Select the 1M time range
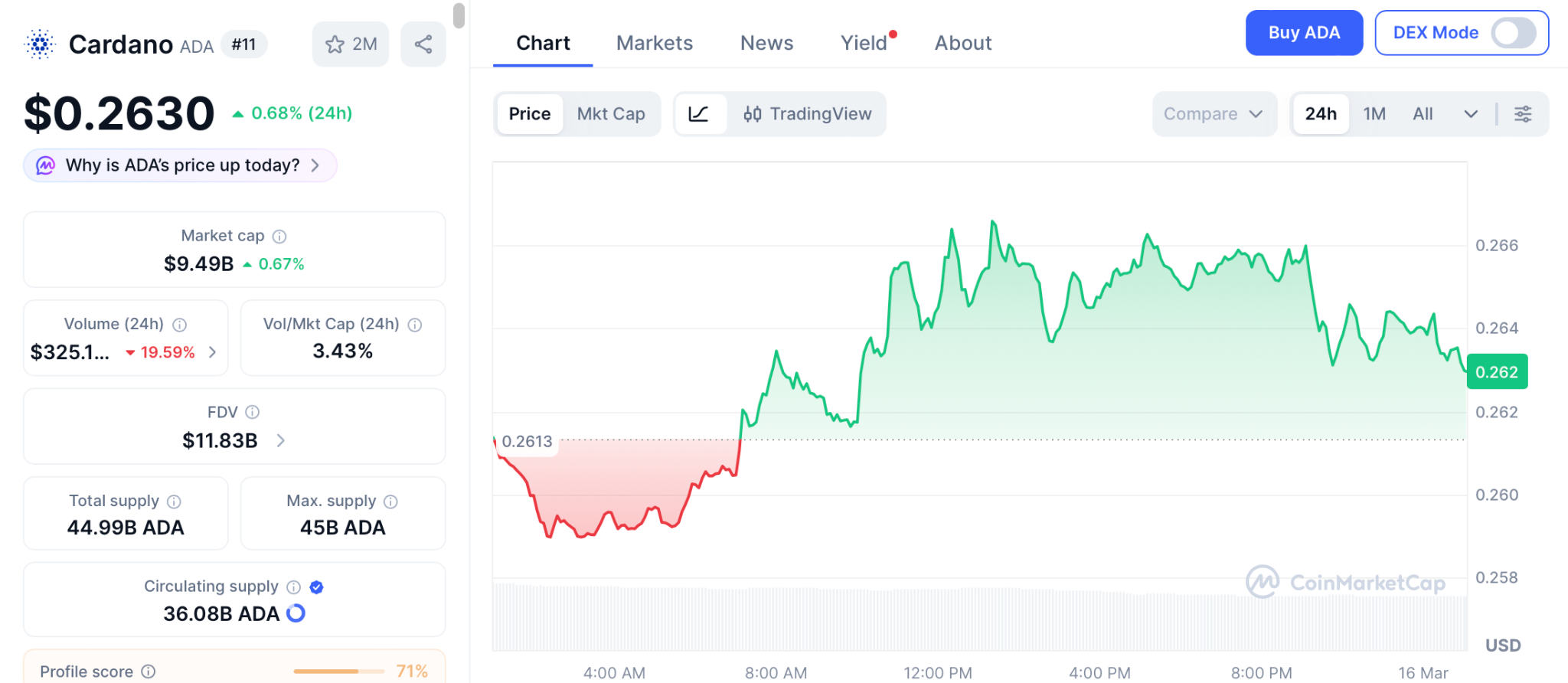This screenshot has height=683, width=1568. point(1374,114)
